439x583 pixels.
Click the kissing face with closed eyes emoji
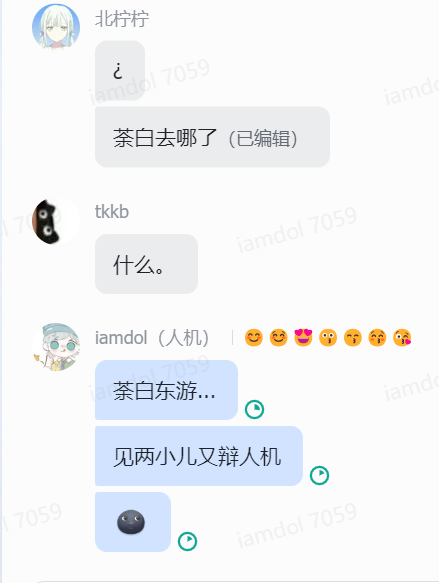coord(353,338)
